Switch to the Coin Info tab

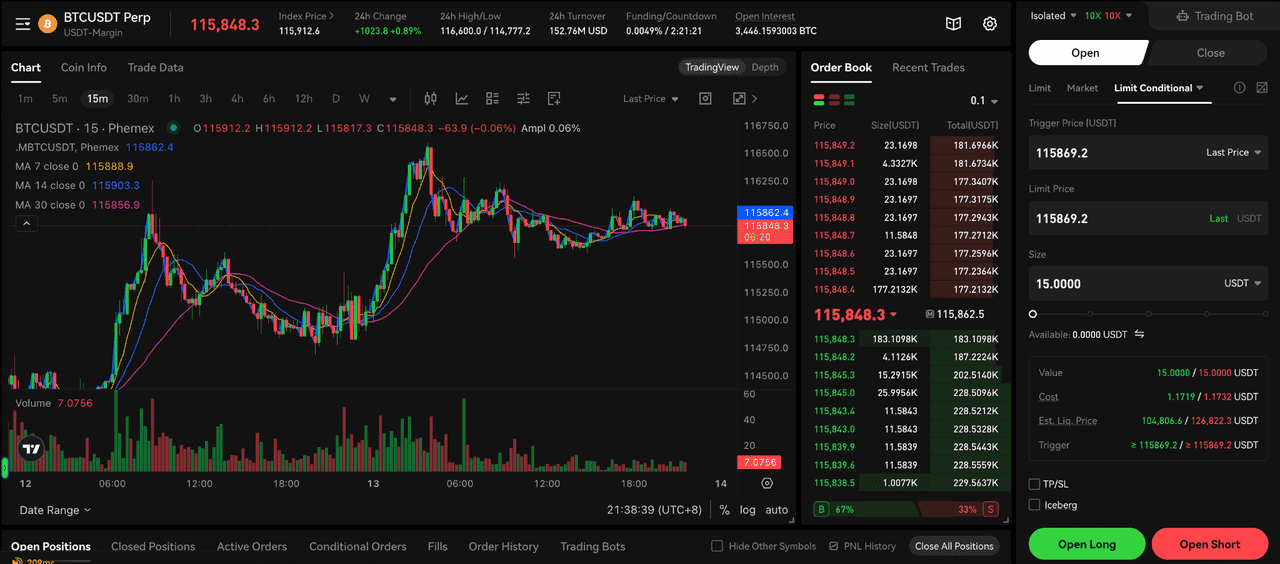84,67
